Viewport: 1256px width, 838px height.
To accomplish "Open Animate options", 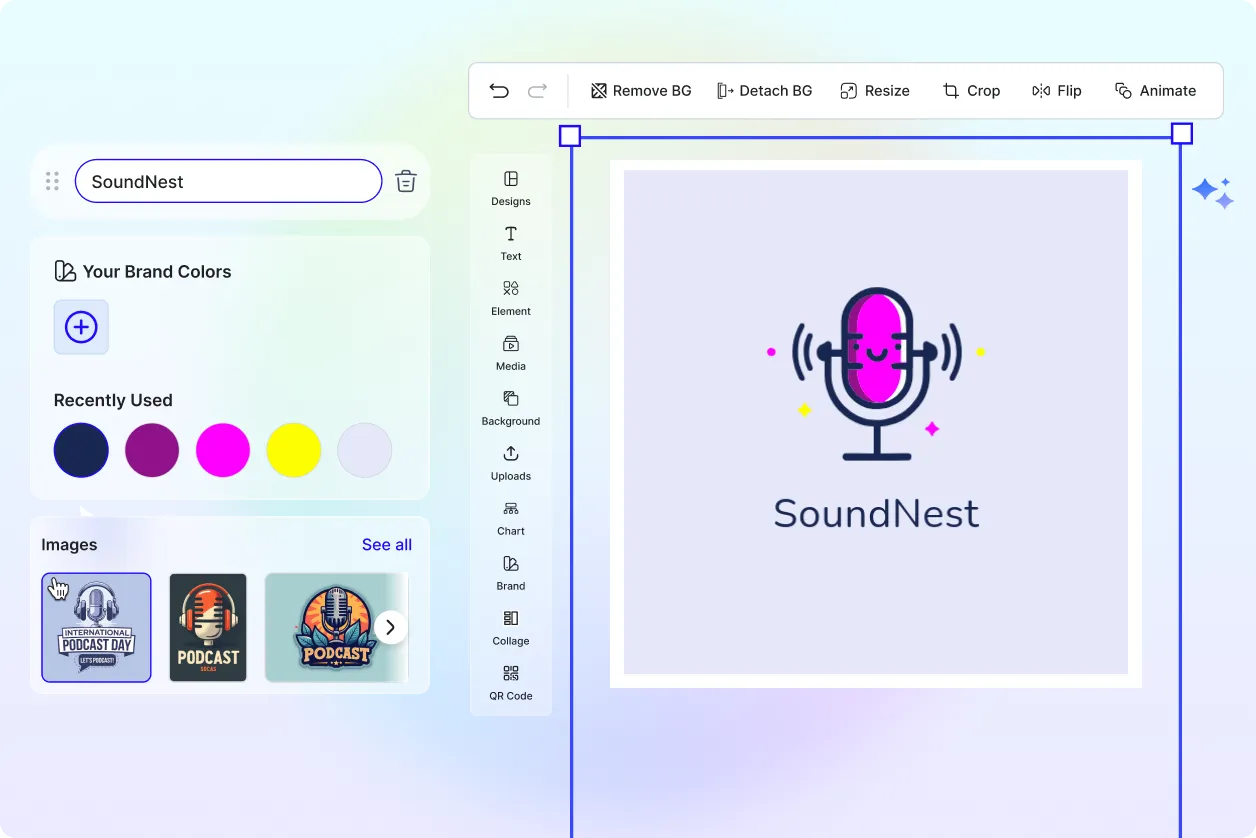I will [x=1155, y=91].
